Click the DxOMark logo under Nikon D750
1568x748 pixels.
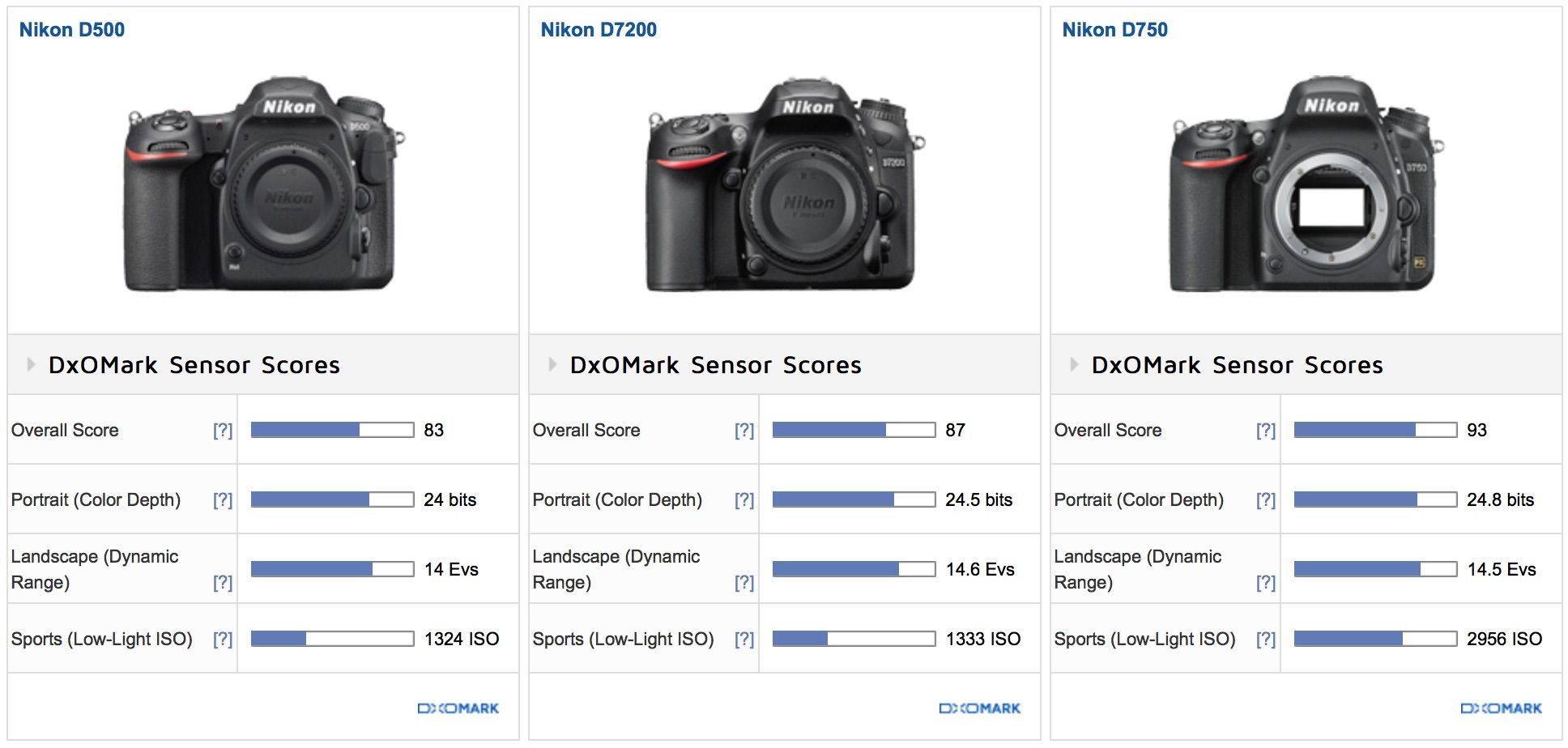point(1502,708)
